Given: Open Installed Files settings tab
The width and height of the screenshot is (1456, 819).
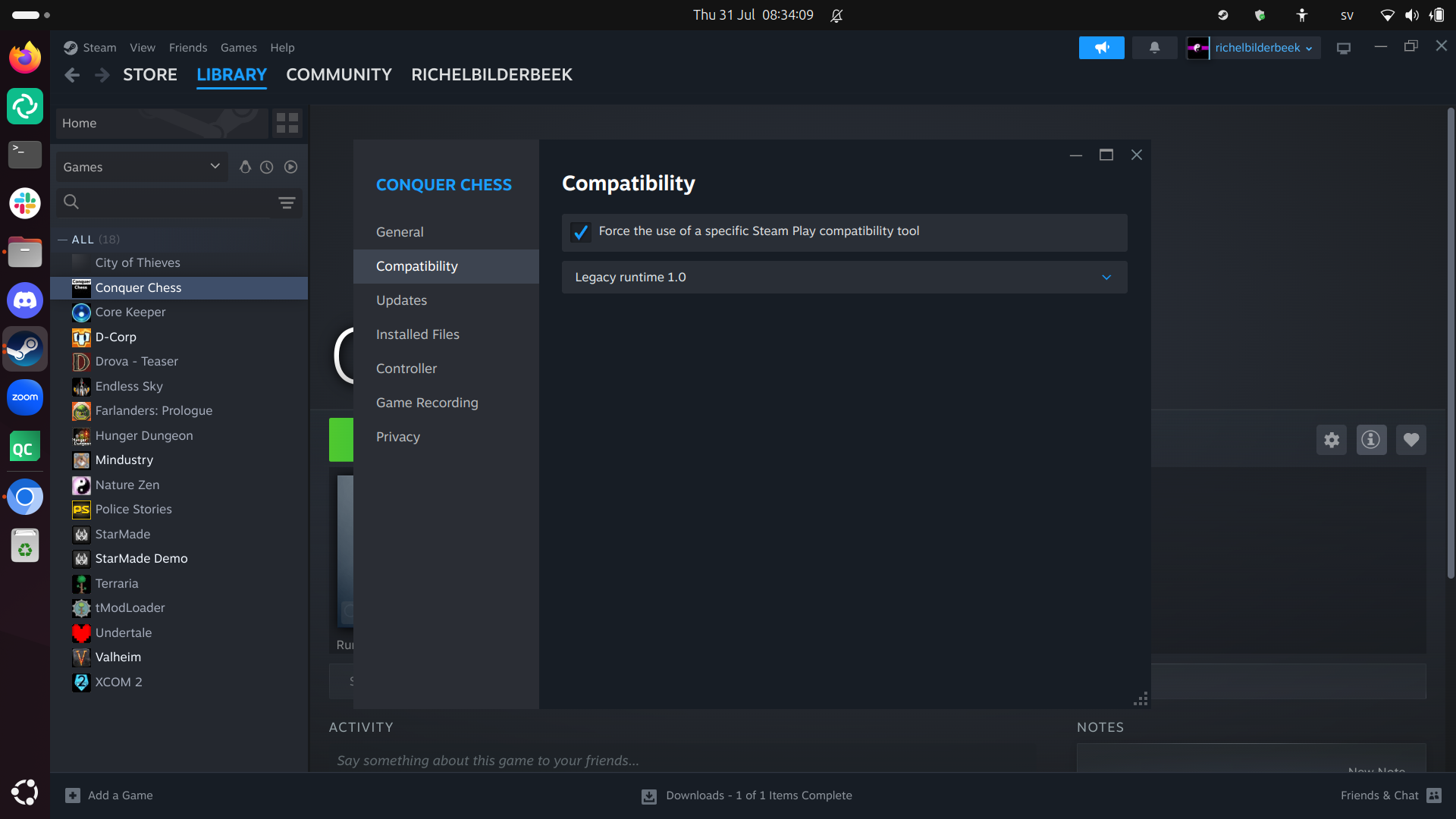Looking at the screenshot, I should tap(446, 334).
